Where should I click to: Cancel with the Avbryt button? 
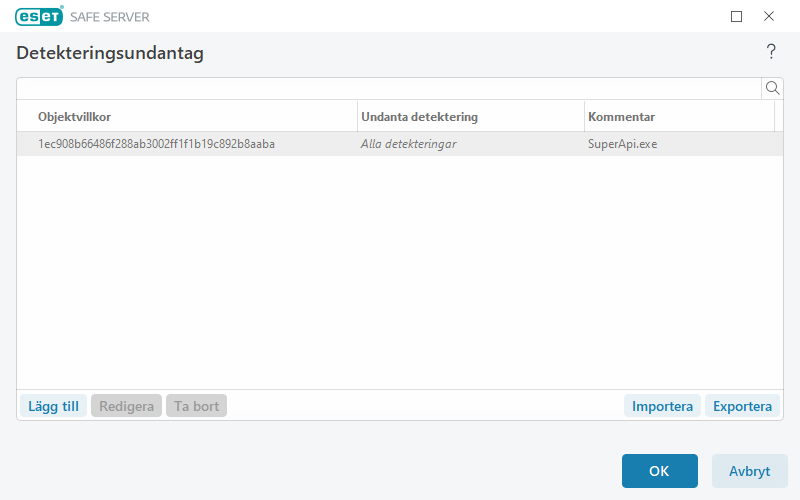[749, 471]
